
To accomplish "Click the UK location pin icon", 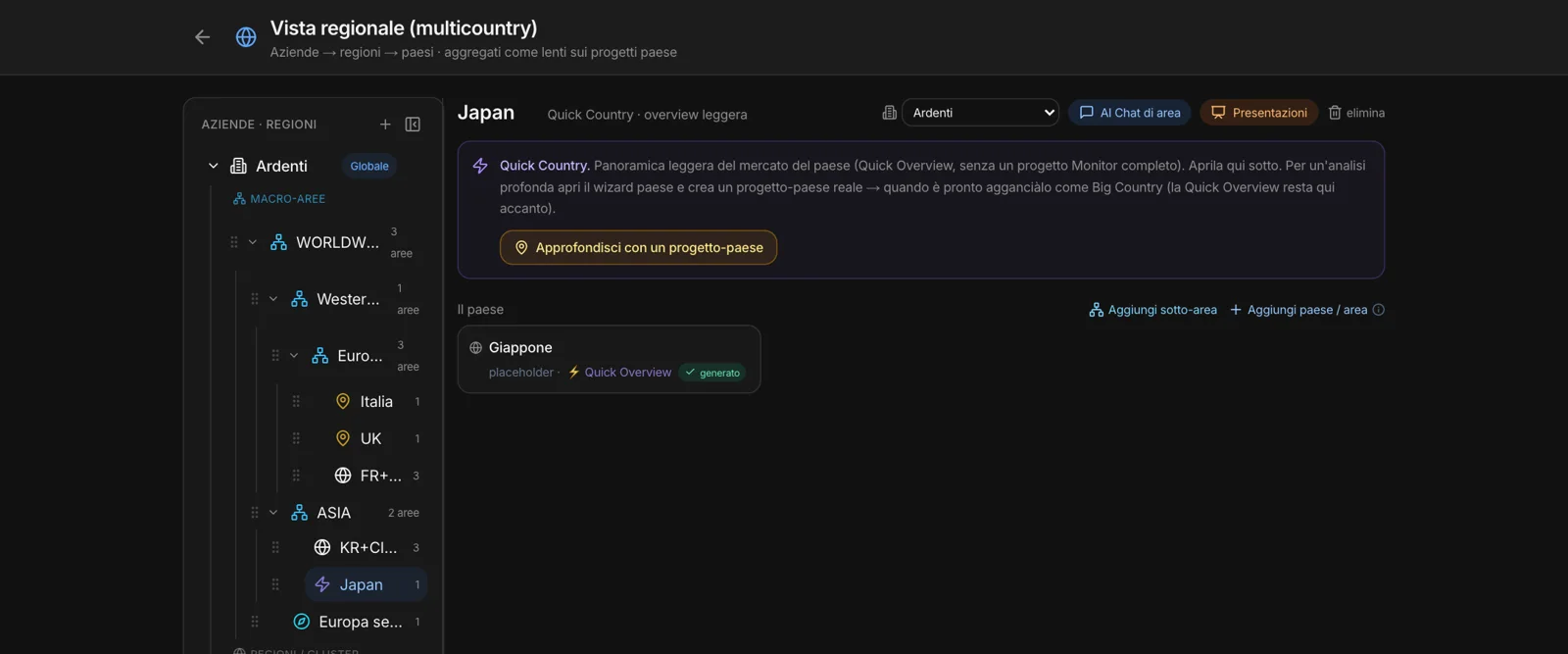I will point(343,438).
